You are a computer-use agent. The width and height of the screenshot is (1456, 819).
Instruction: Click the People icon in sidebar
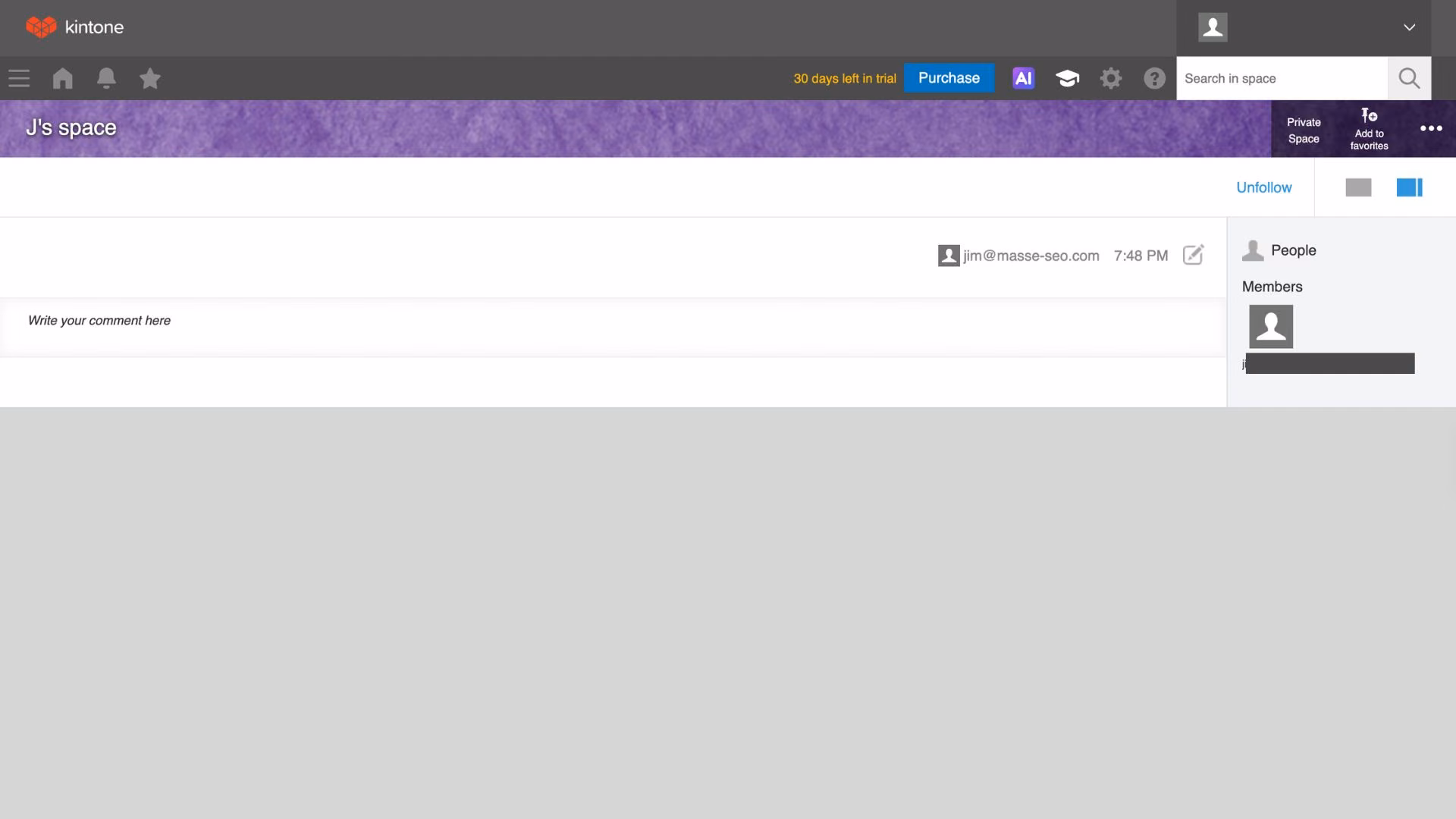[1253, 250]
